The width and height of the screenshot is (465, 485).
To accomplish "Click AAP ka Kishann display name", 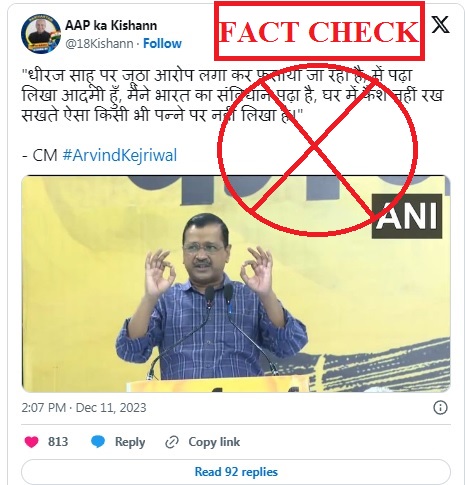I will coord(111,25).
